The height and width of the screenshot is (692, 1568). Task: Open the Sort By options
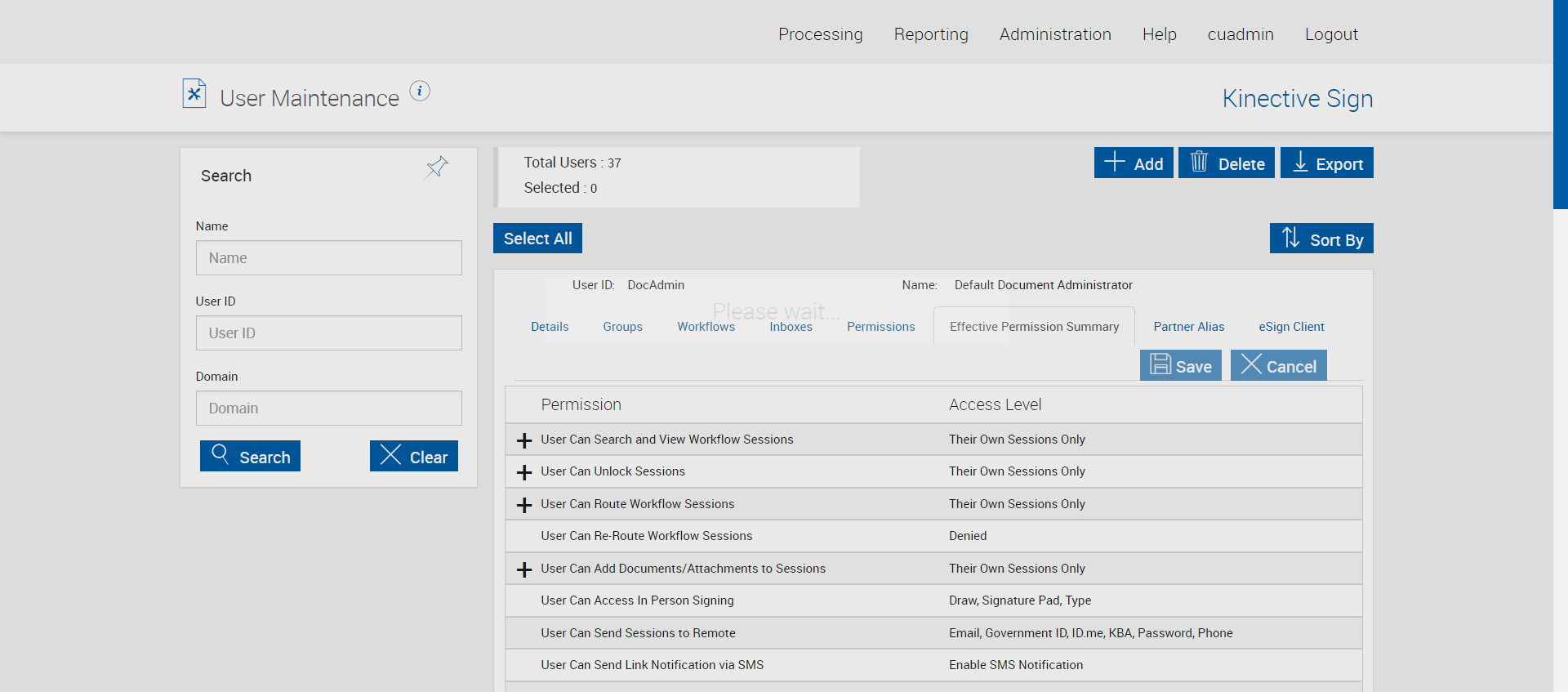[x=1321, y=239]
